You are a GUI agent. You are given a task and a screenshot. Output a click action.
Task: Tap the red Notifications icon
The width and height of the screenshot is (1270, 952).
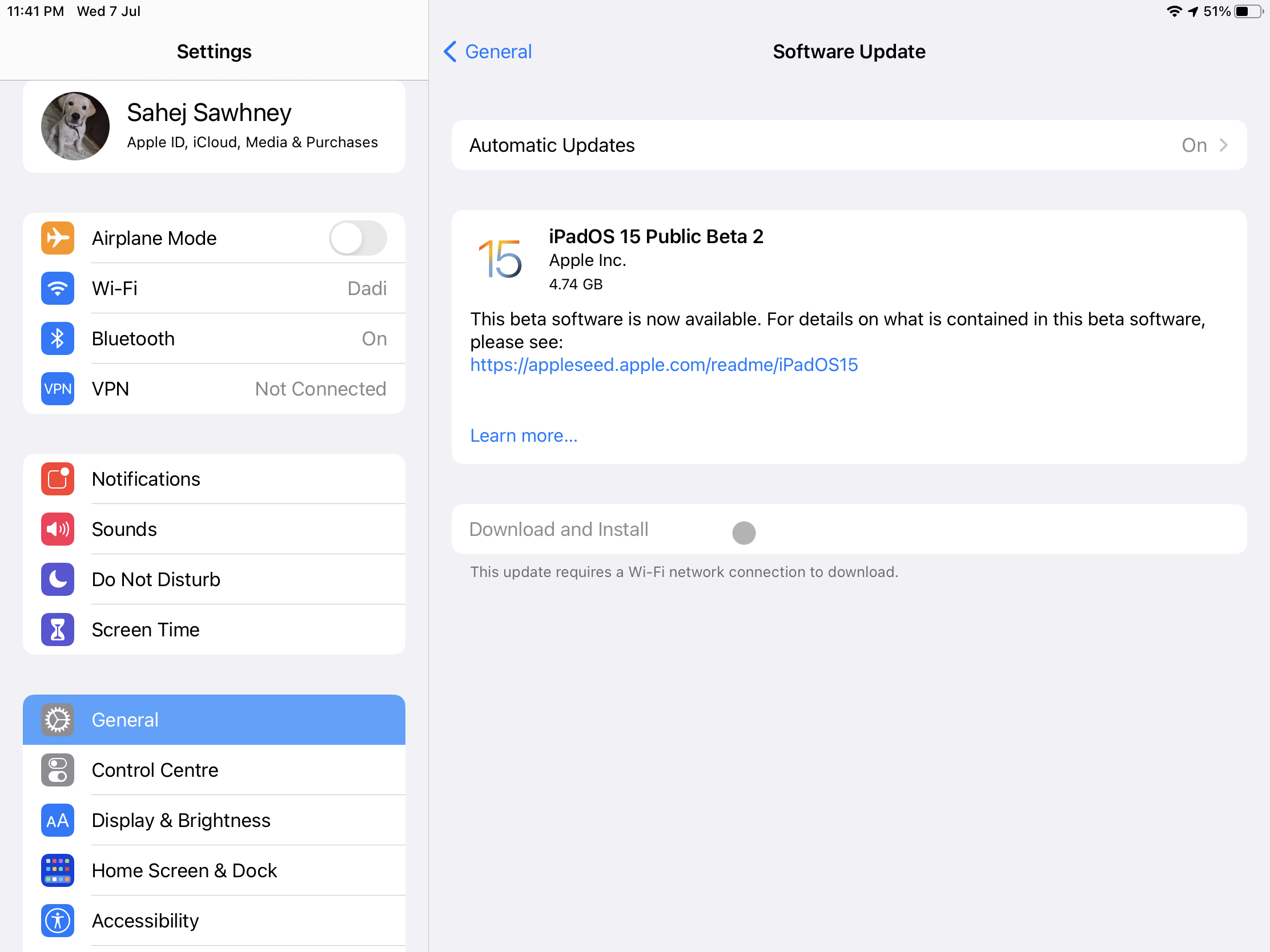click(58, 479)
